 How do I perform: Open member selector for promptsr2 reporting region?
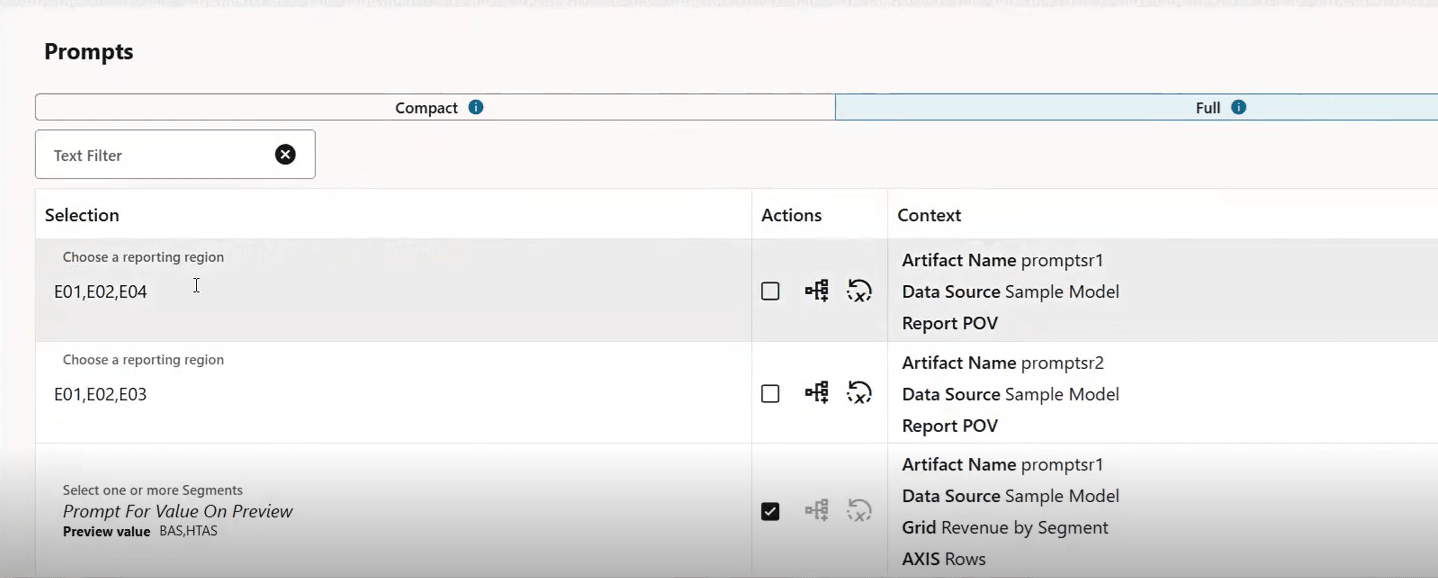pyautogui.click(x=817, y=393)
